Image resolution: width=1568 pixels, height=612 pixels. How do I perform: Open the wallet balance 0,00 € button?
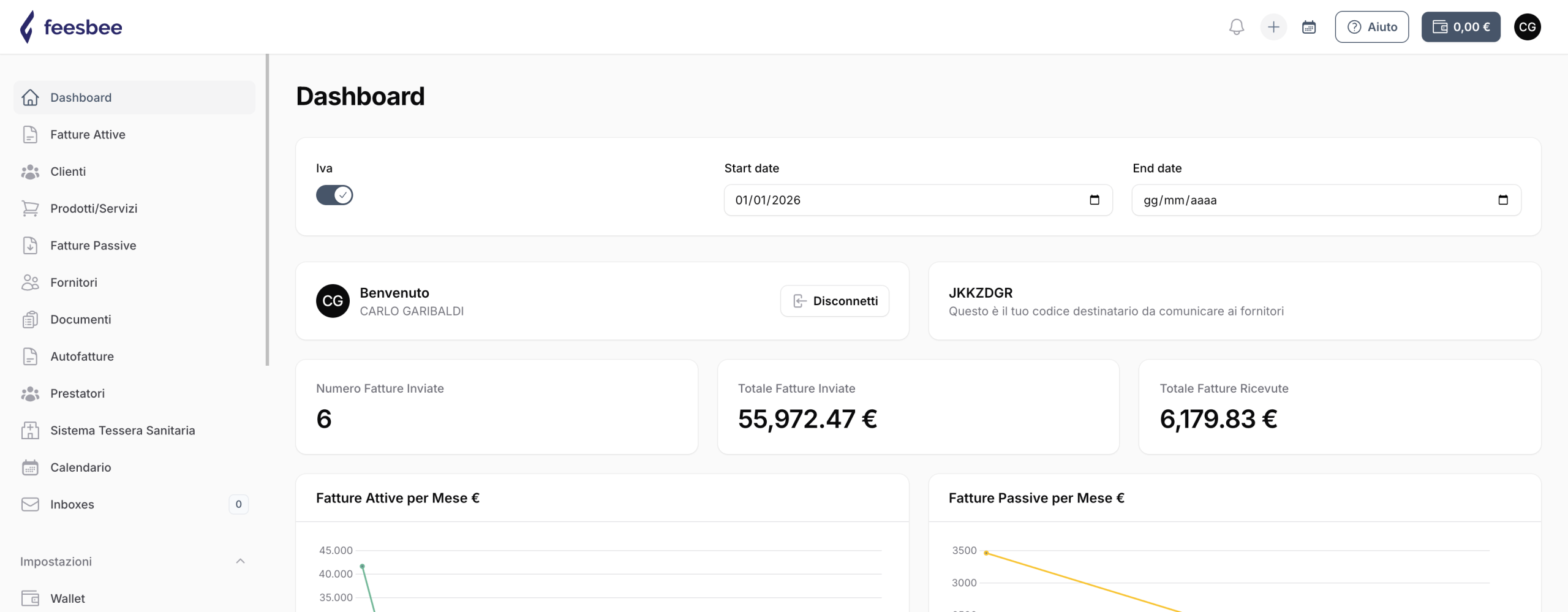(1461, 27)
